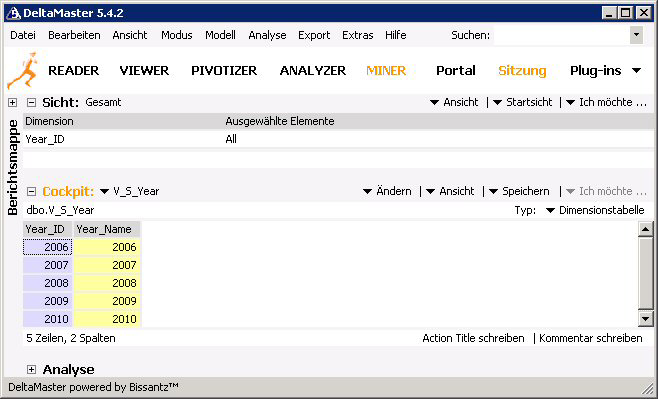Click the table vertical scrollbar thumb
Screen dimensions: 658x399
(x=645, y=273)
